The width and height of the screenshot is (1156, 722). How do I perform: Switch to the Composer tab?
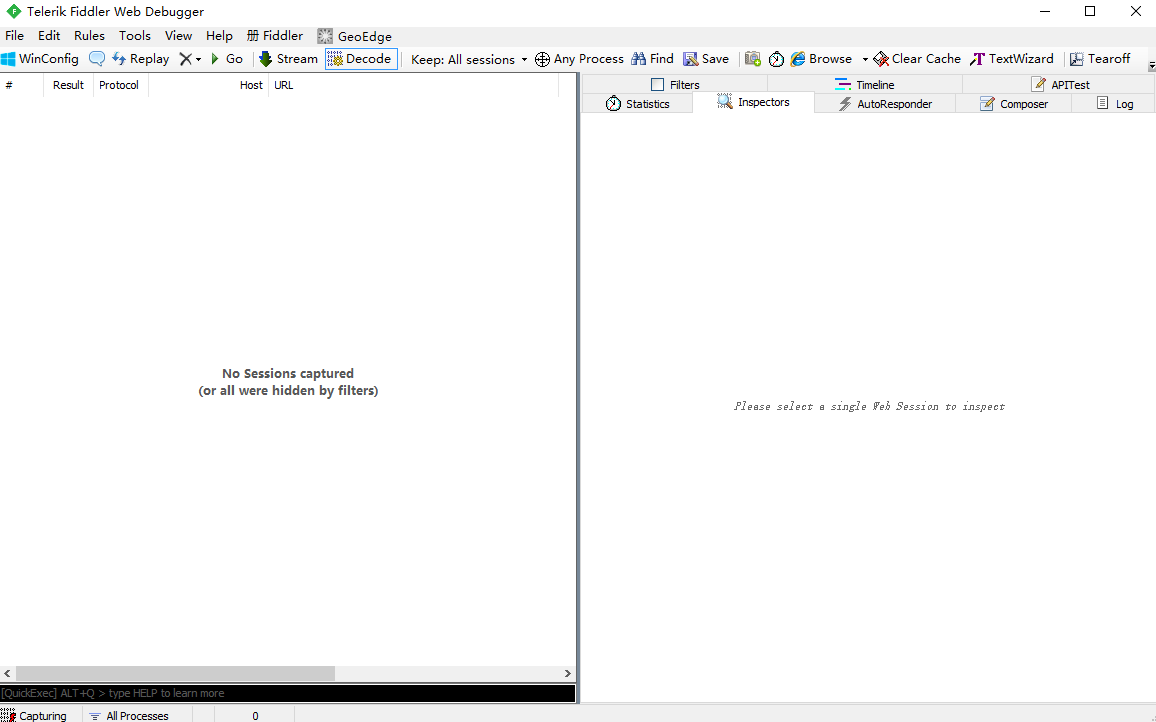[1014, 104]
